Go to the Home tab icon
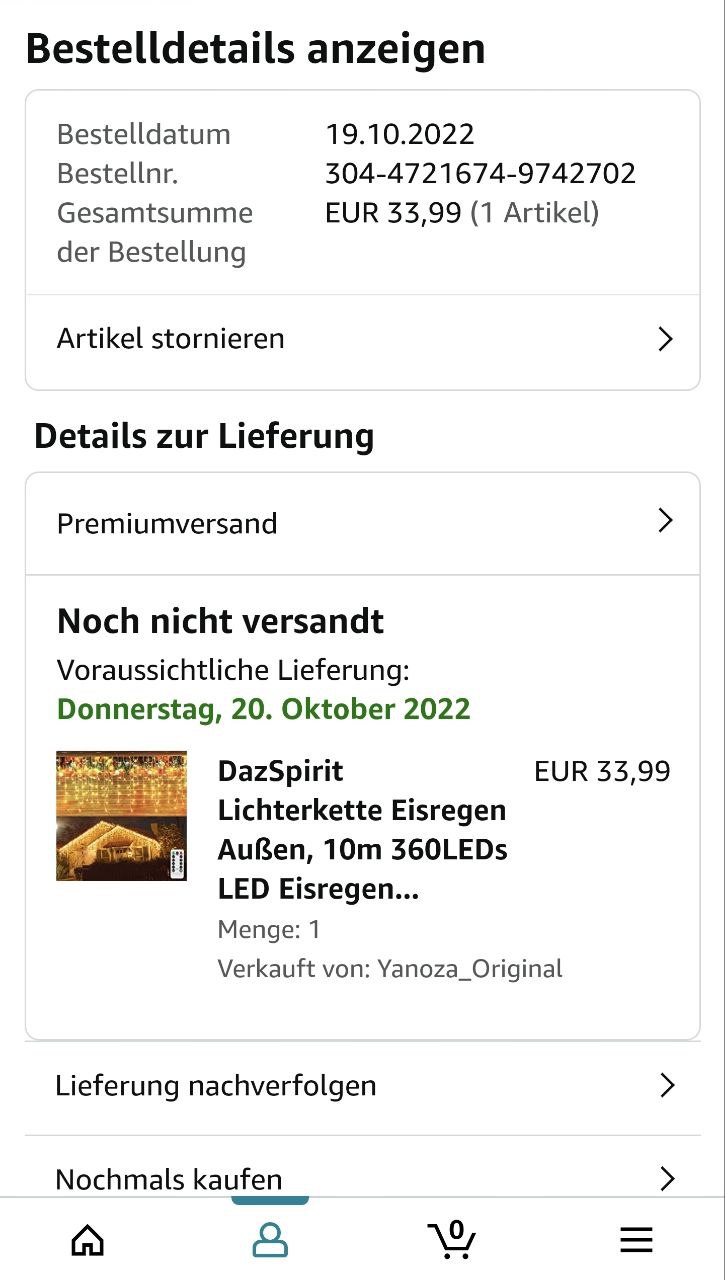The width and height of the screenshot is (725, 1280). [x=88, y=1240]
